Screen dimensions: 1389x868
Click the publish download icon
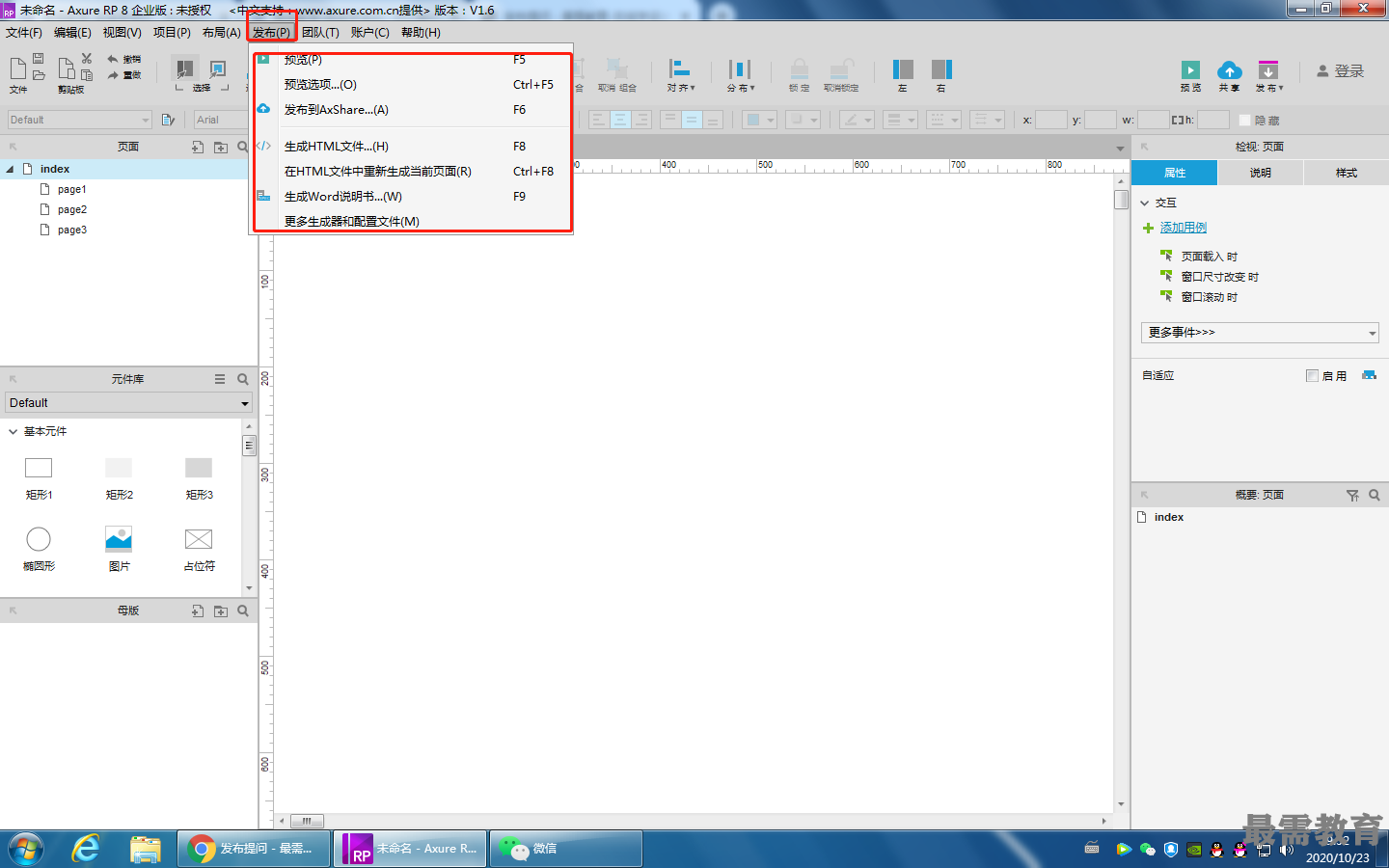1268,69
